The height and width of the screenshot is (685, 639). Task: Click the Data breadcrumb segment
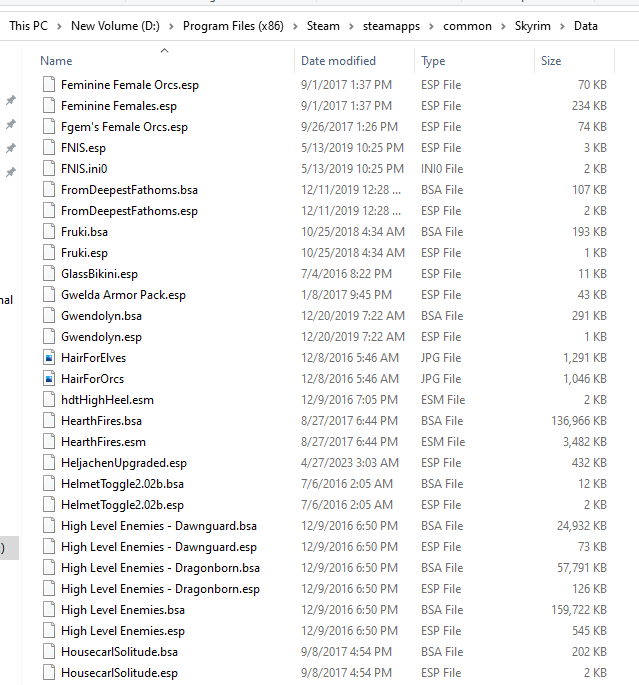pos(586,26)
